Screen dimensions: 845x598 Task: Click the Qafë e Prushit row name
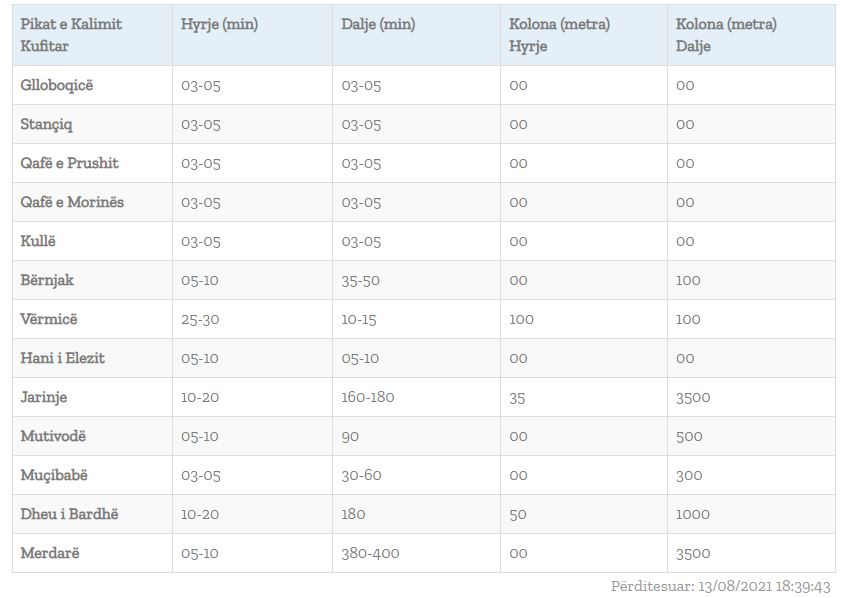tap(70, 163)
